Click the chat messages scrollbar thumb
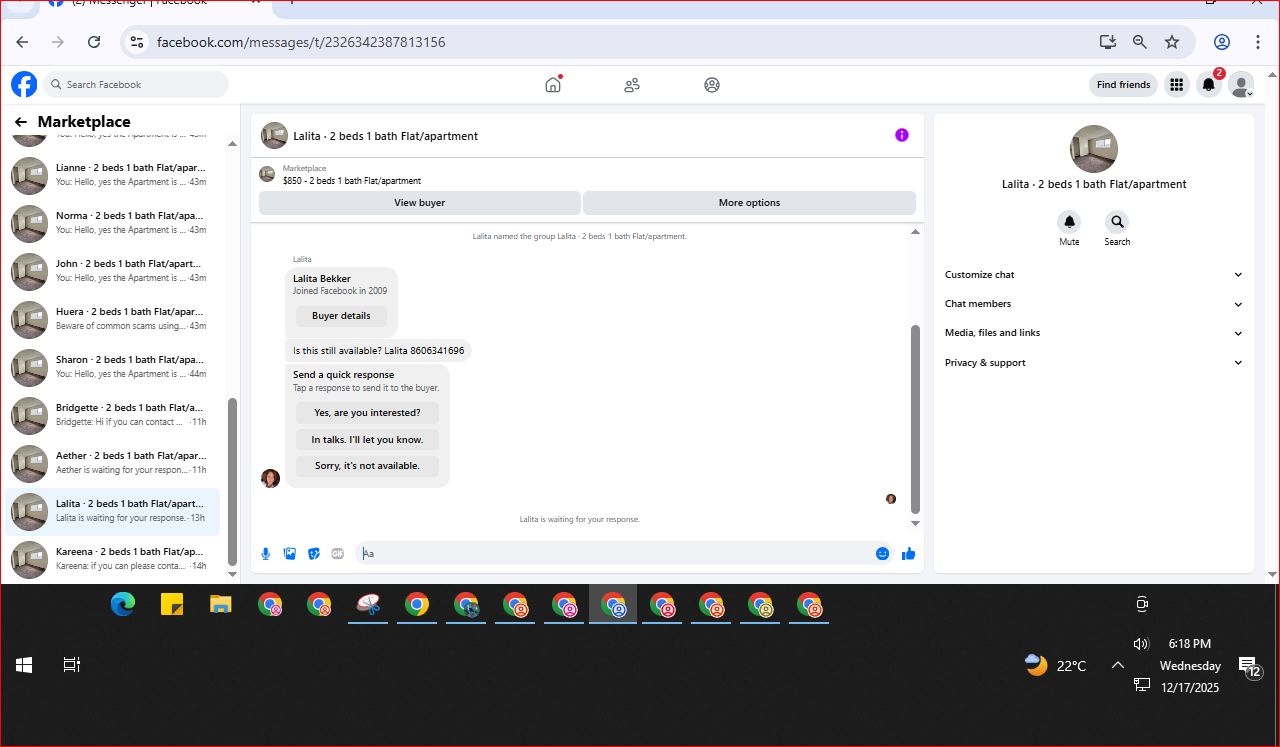1280x747 pixels. 915,419
